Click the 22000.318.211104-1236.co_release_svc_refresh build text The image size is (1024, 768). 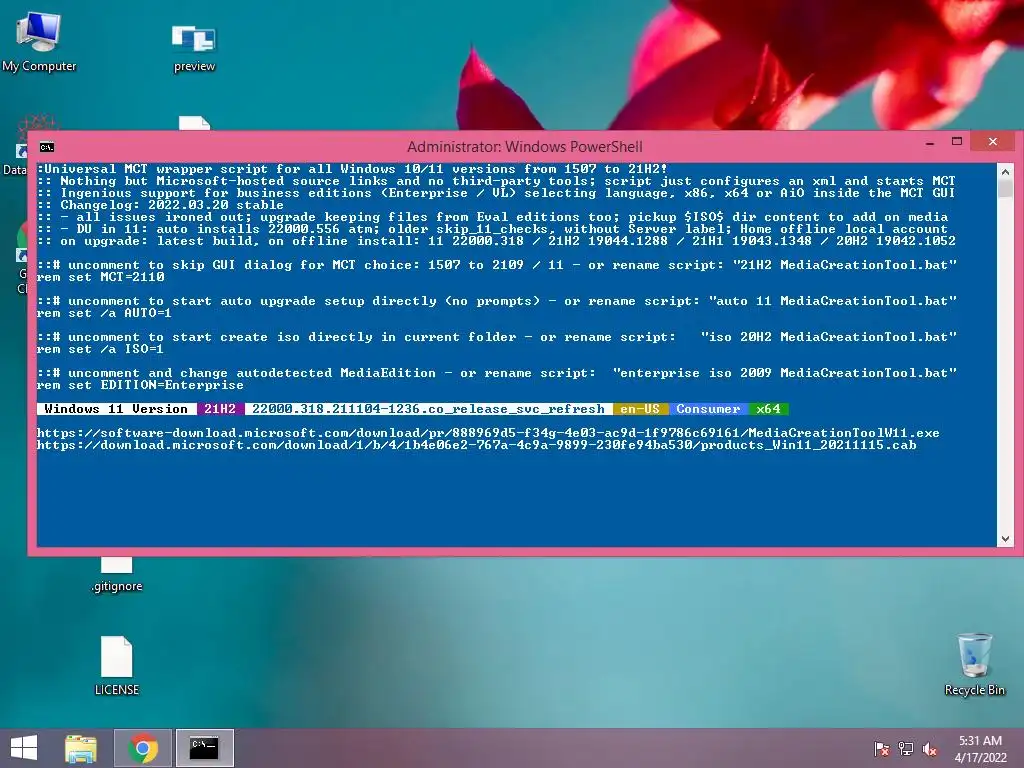coord(428,409)
